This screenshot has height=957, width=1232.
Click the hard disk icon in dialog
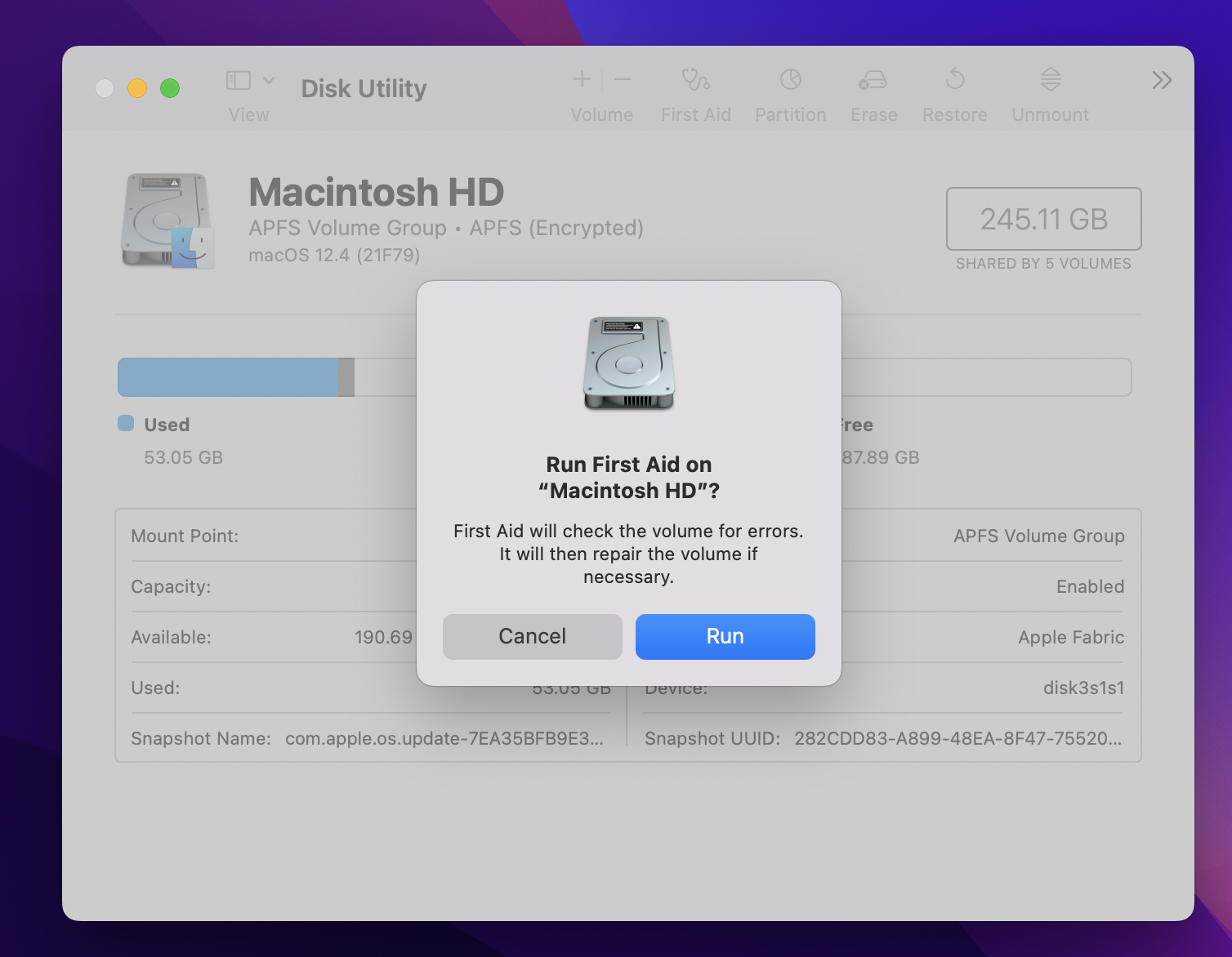click(x=629, y=363)
